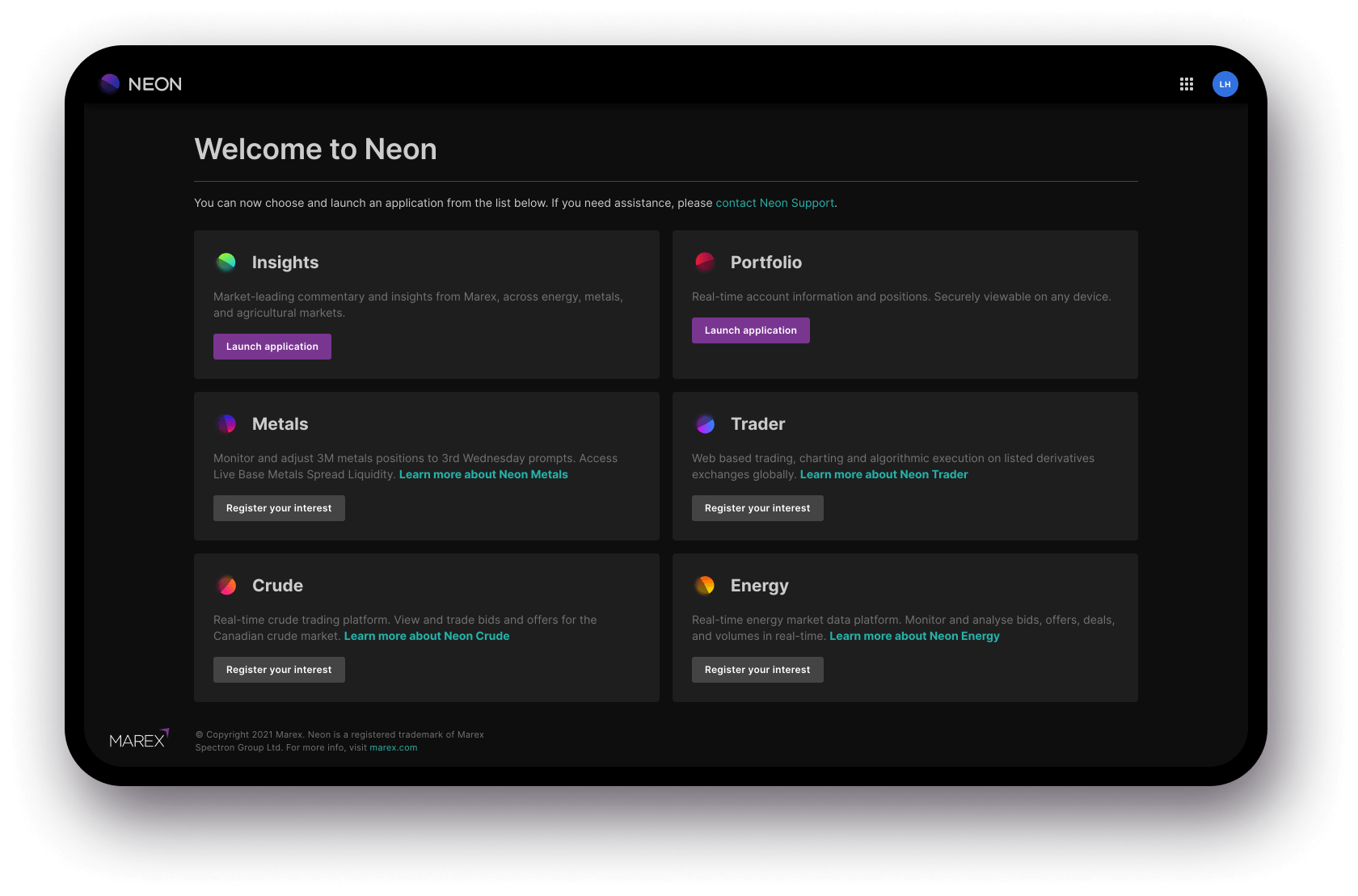Follow Learn more about Neon Crude link
The width and height of the screenshot is (1358, 896).
pyautogui.click(x=427, y=636)
